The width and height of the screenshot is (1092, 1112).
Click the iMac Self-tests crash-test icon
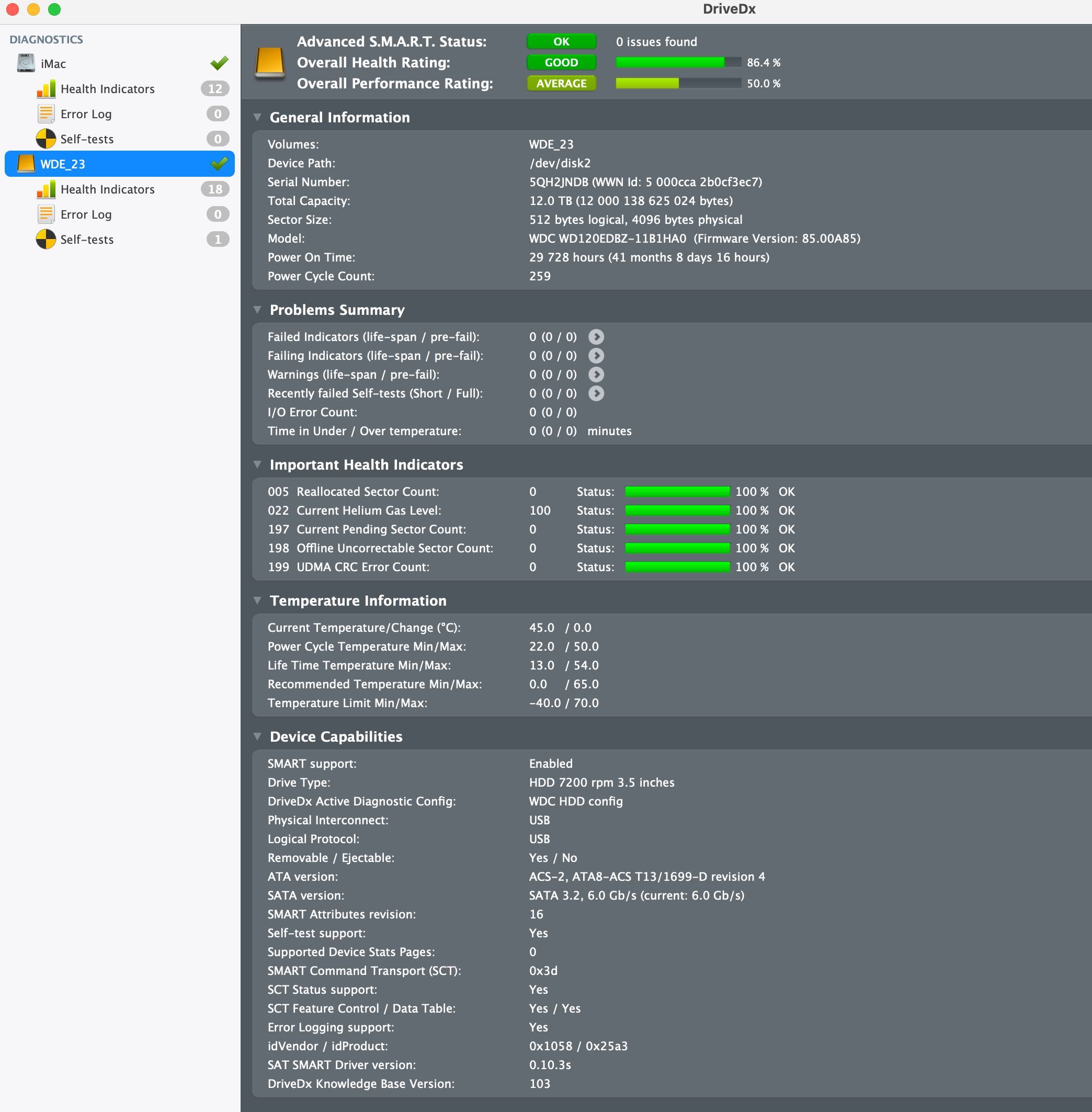(46, 139)
